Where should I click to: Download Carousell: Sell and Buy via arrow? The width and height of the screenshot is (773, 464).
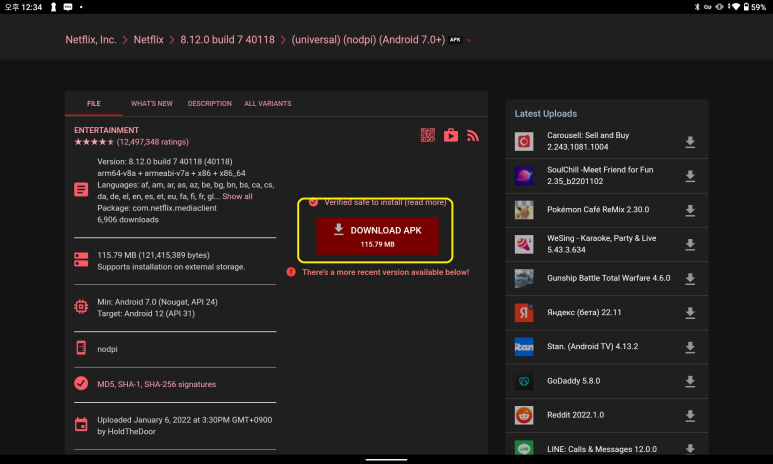pyautogui.click(x=690, y=142)
